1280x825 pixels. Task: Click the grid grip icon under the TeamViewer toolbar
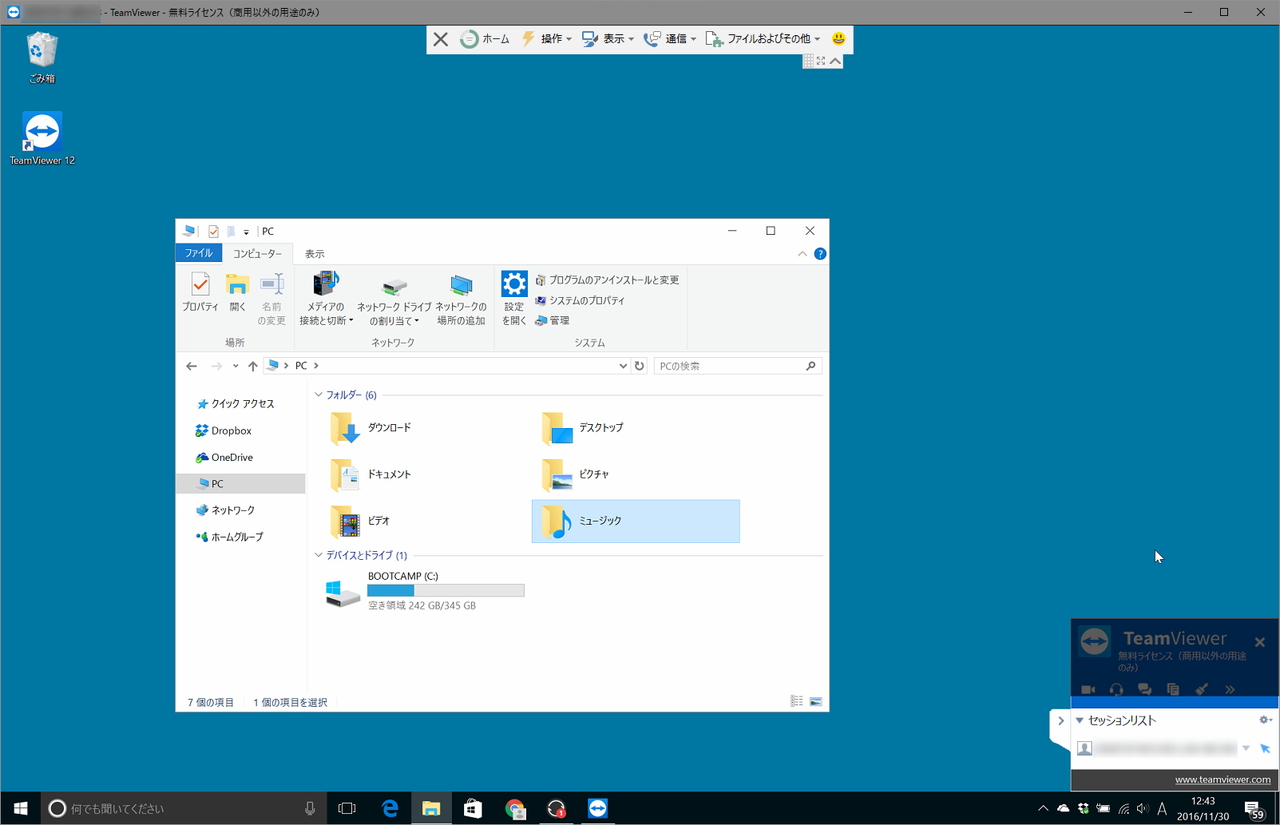809,61
